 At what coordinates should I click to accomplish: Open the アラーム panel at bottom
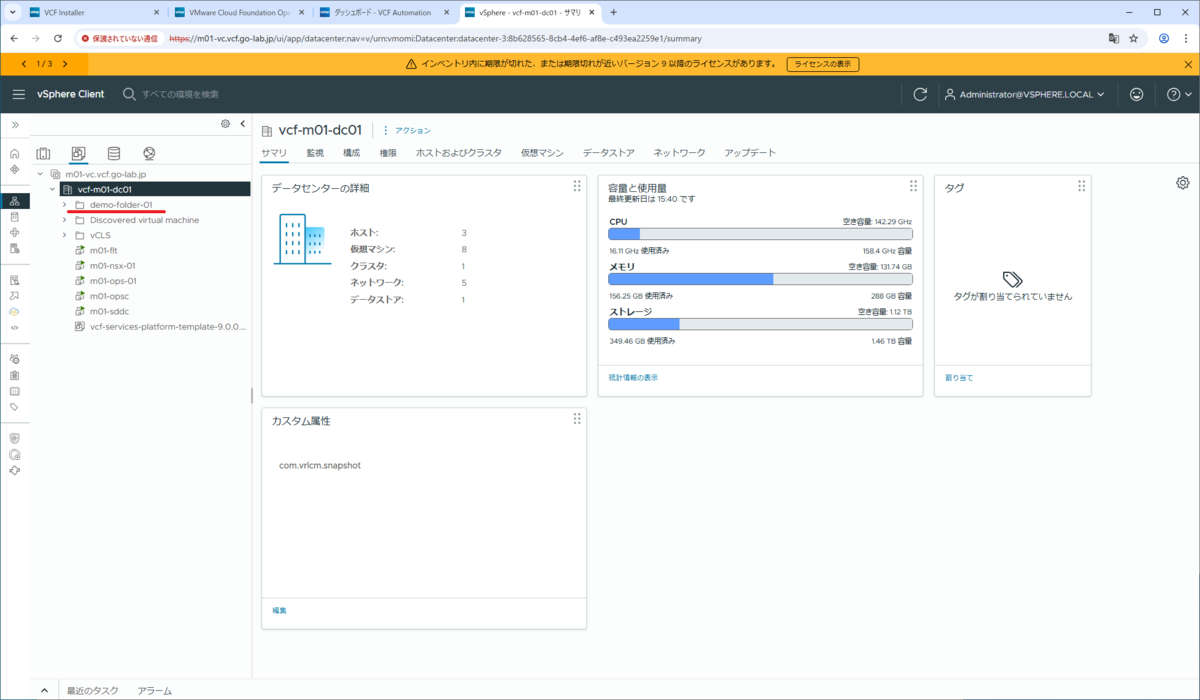[154, 691]
